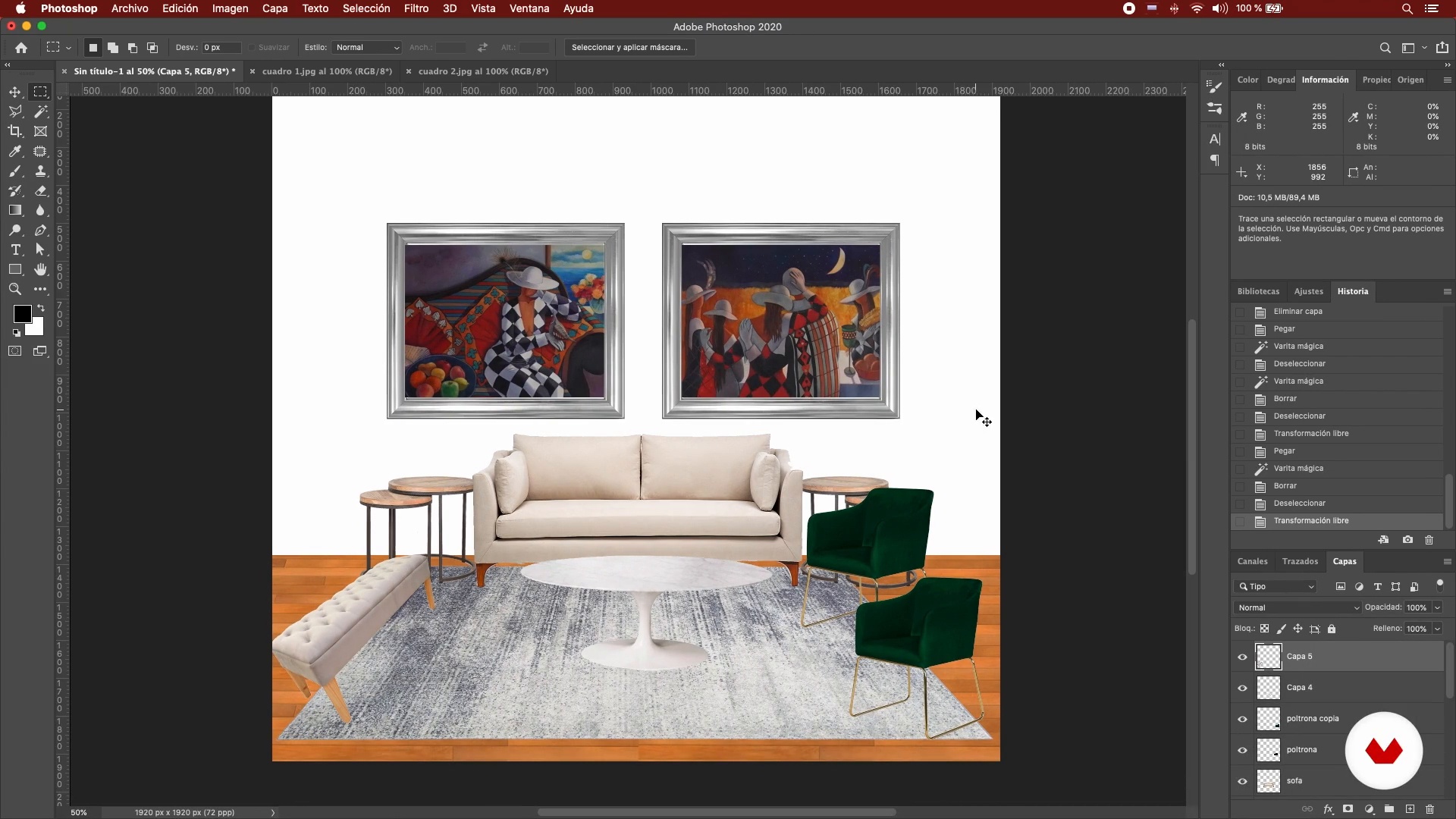
Task: Select the Rectangular Marquee tool
Action: click(x=40, y=92)
